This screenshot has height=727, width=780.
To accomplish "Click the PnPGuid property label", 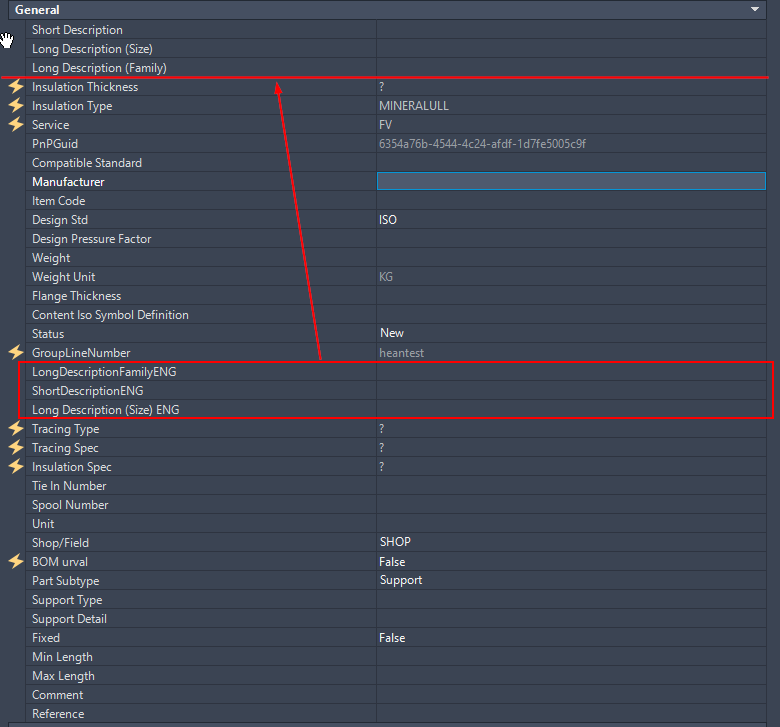I will (55, 144).
